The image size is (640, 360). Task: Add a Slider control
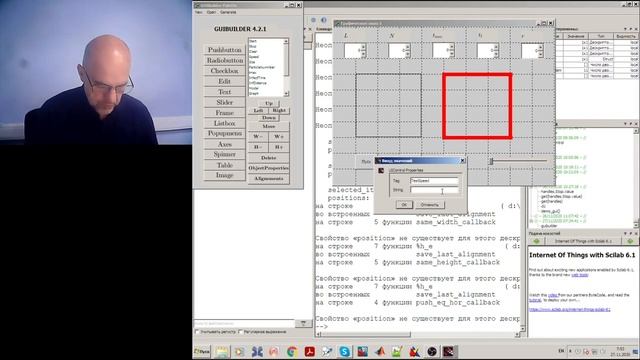pos(224,102)
